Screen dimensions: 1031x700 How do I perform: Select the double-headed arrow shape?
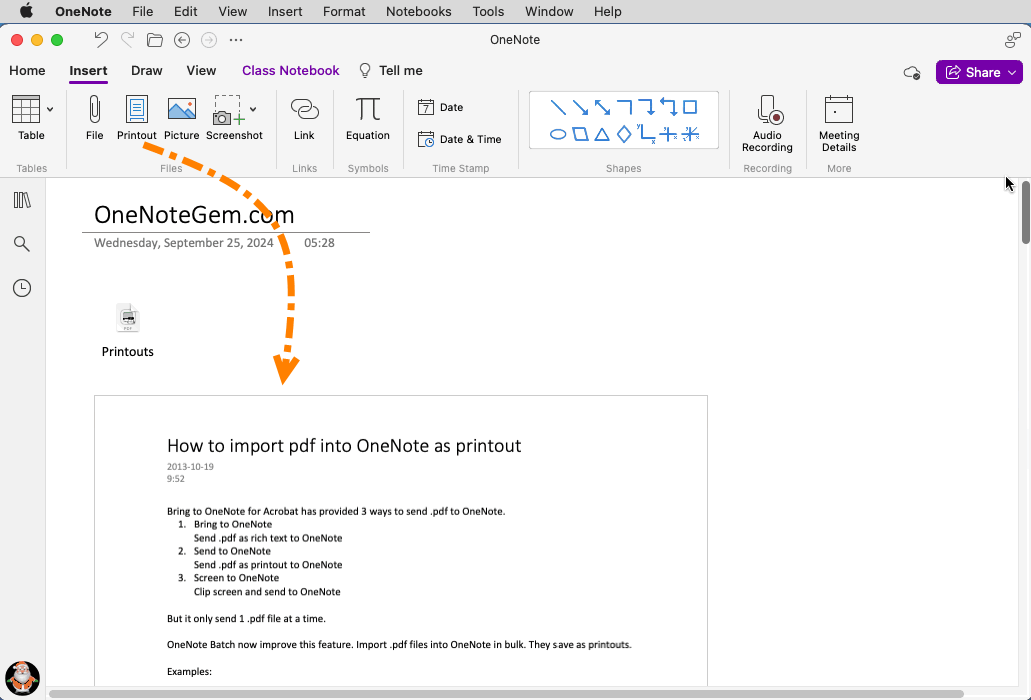pos(602,107)
